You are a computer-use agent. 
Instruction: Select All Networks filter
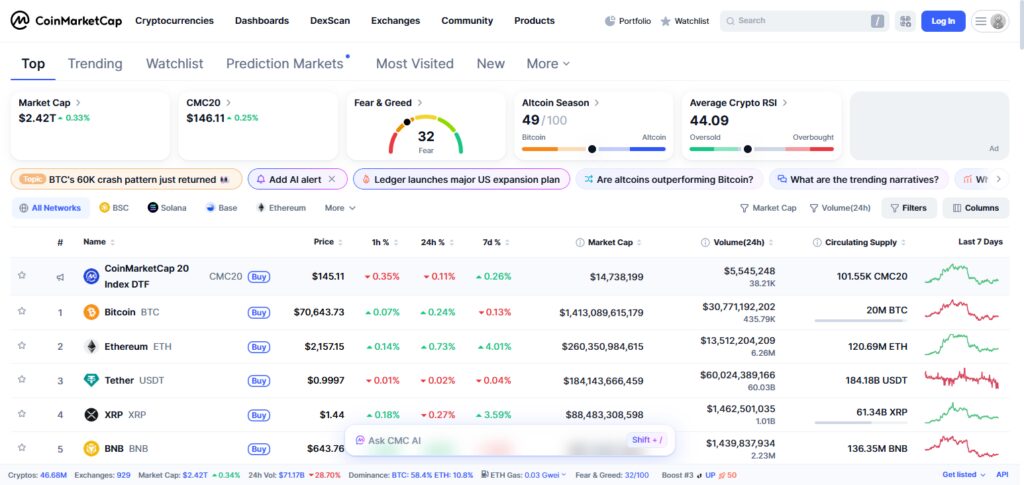[x=50, y=208]
